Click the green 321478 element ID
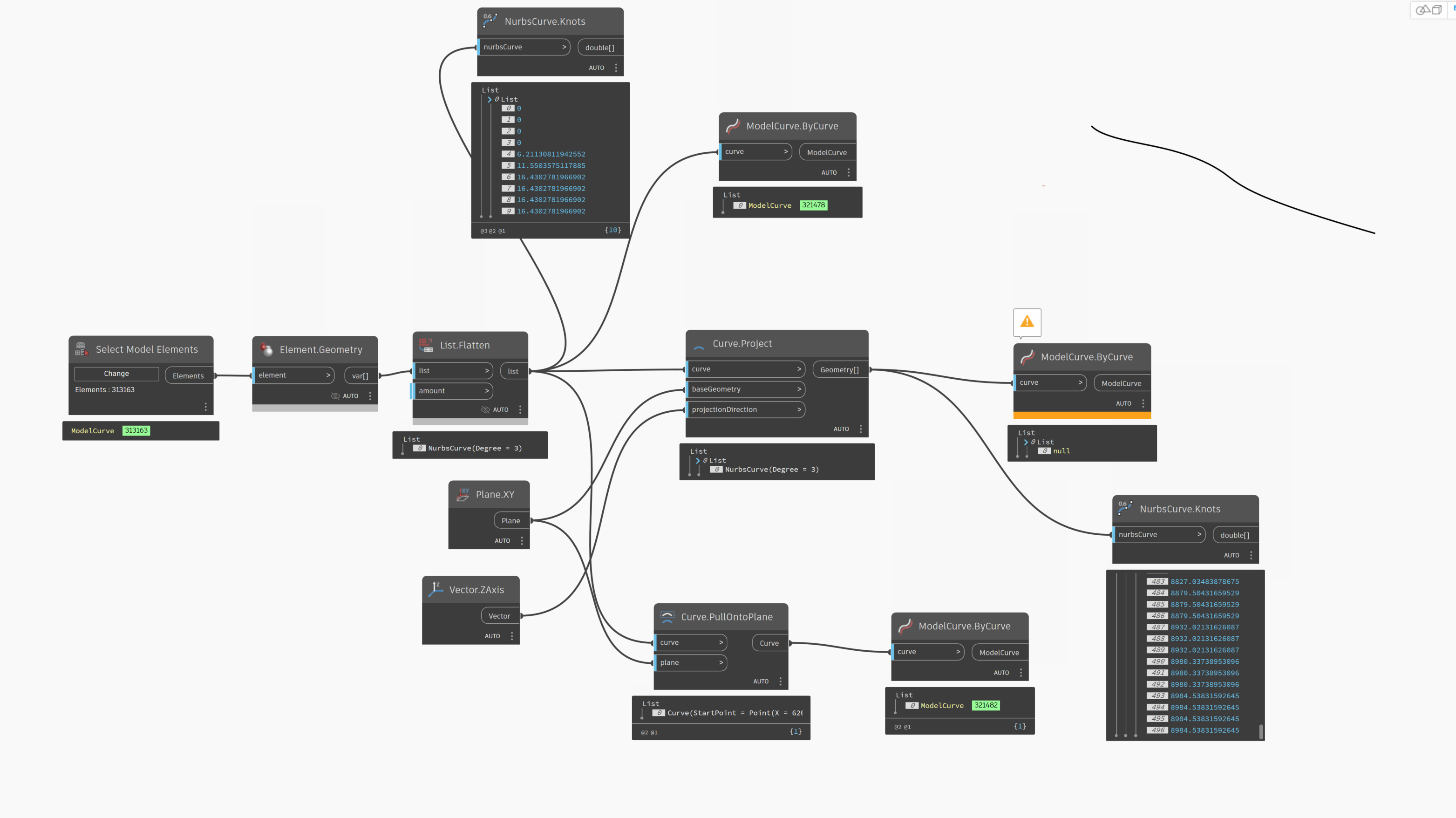 pyautogui.click(x=813, y=205)
